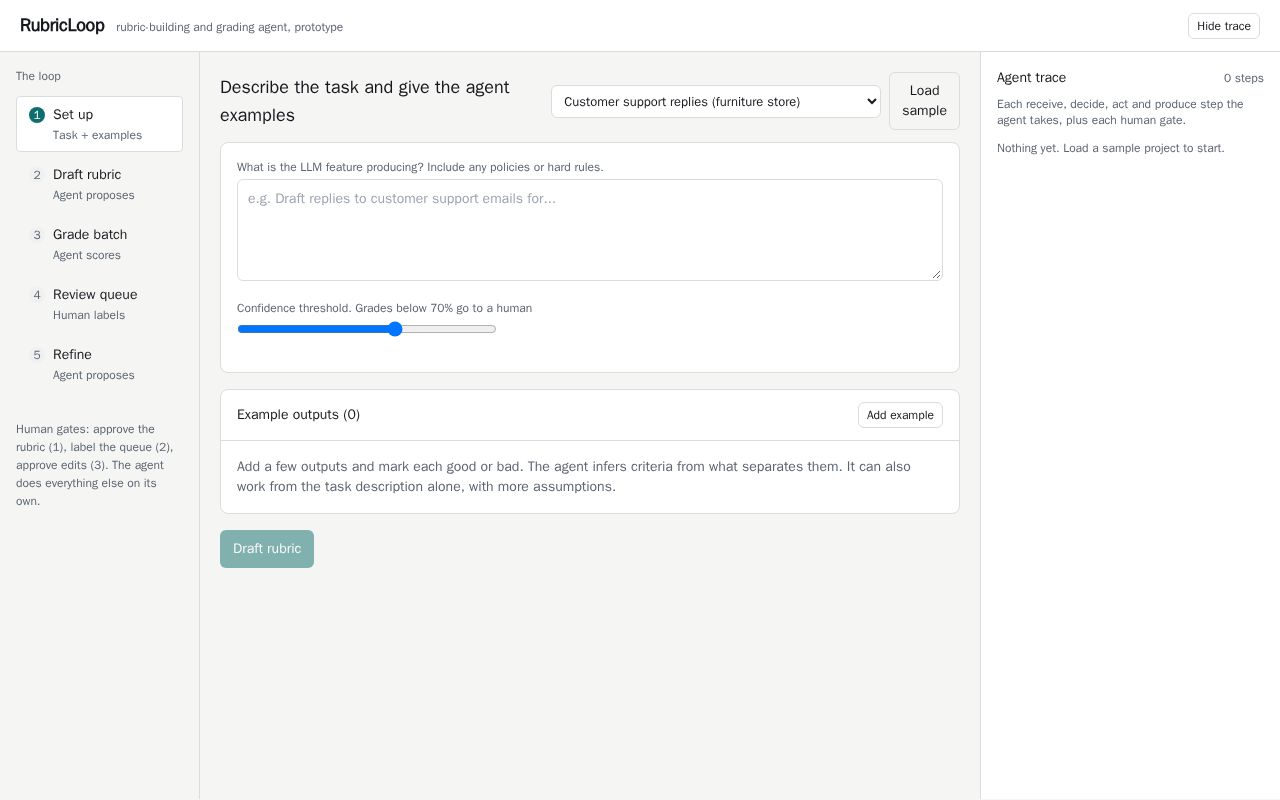This screenshot has width=1280, height=800.
Task: Click the step 5 number in sidebar
Action: [37, 355]
